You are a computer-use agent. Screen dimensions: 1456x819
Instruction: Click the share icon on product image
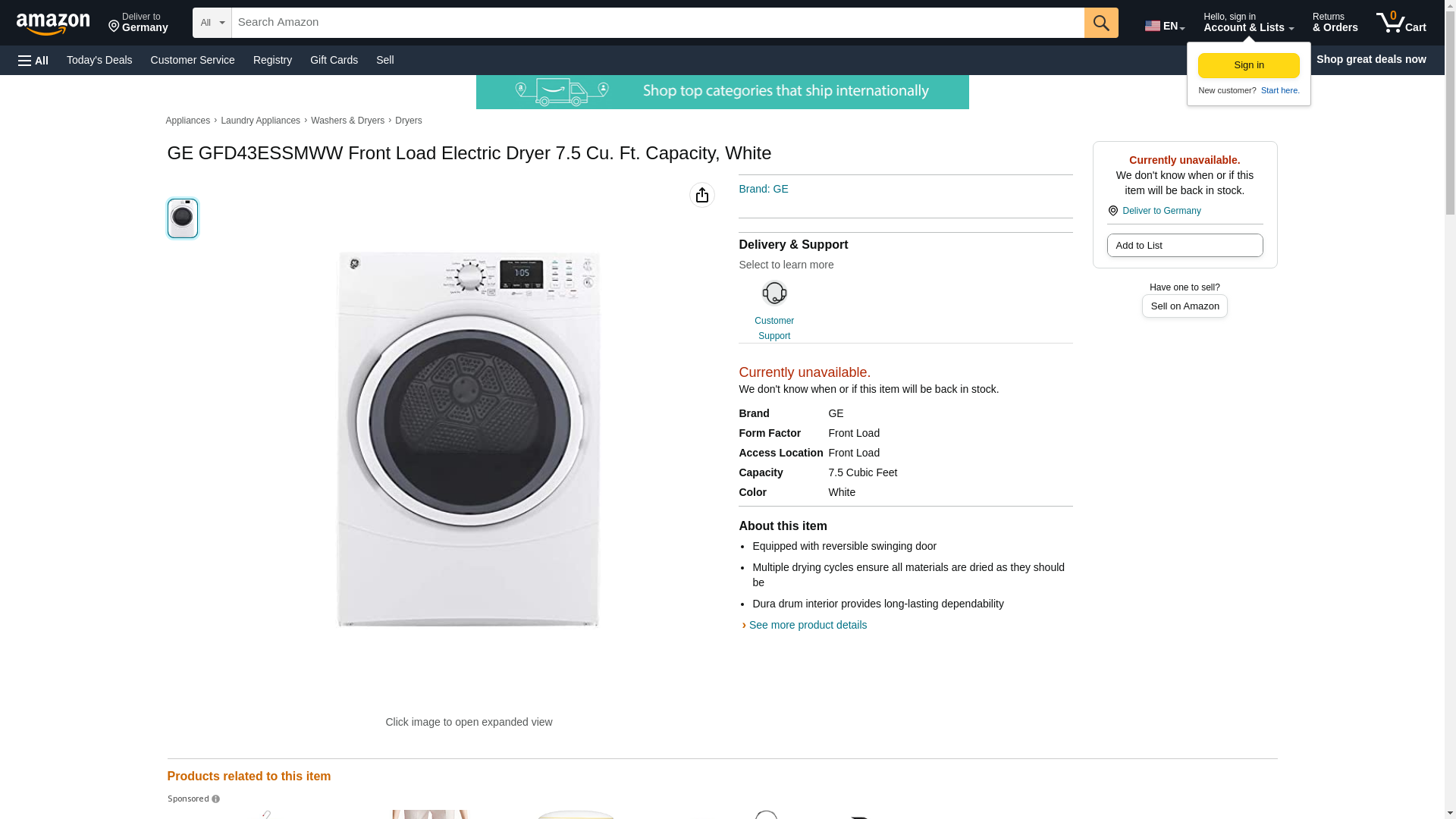coord(702,195)
